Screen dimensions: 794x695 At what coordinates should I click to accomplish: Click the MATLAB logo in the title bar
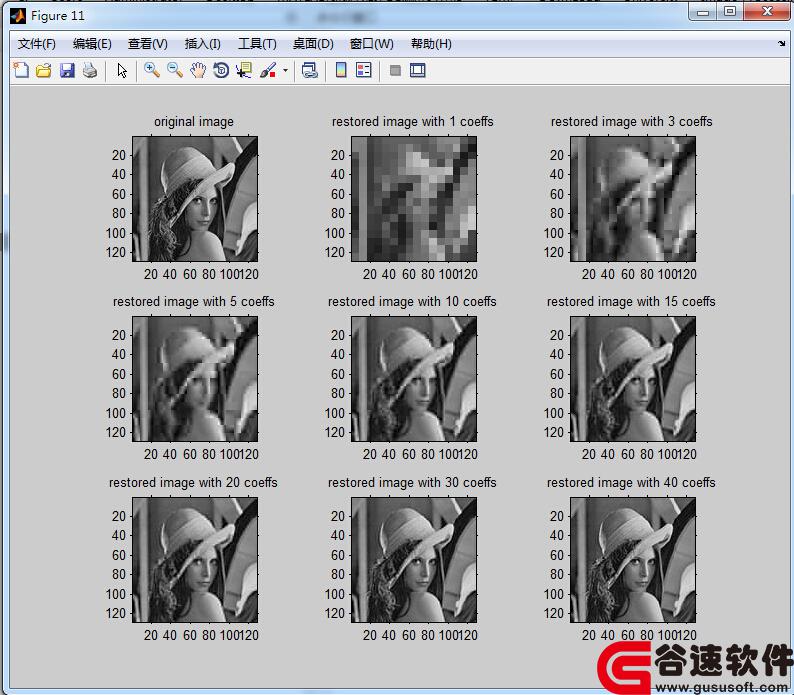pyautogui.click(x=18, y=16)
